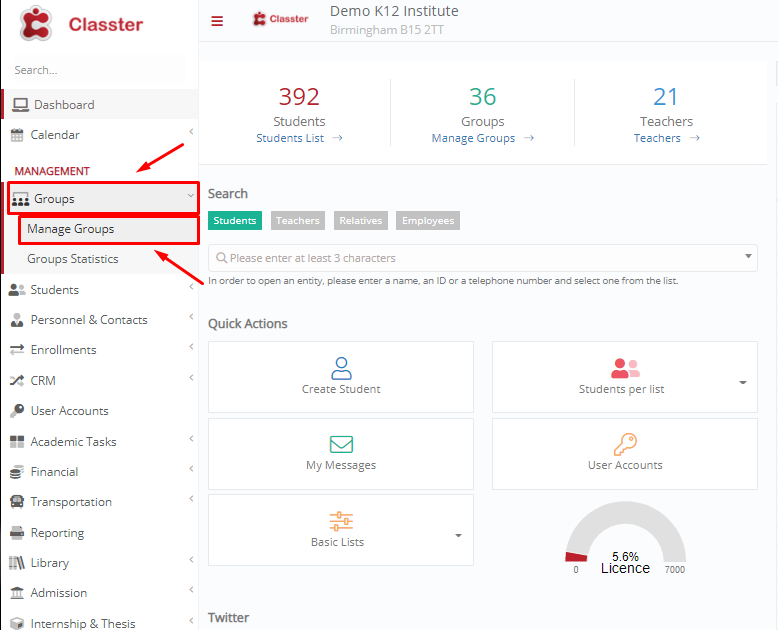Click the Academic Tasks grid icon
Image resolution: width=778 pixels, height=630 pixels.
click(17, 441)
